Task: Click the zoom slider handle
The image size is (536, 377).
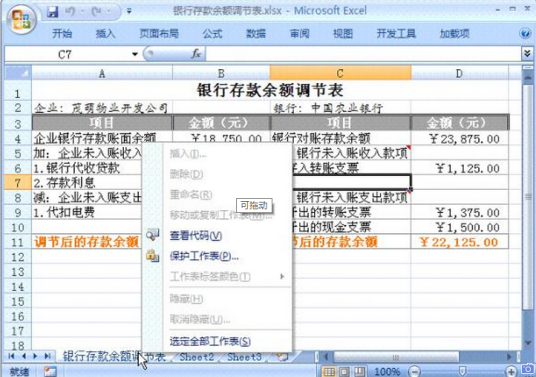Action: point(462,371)
